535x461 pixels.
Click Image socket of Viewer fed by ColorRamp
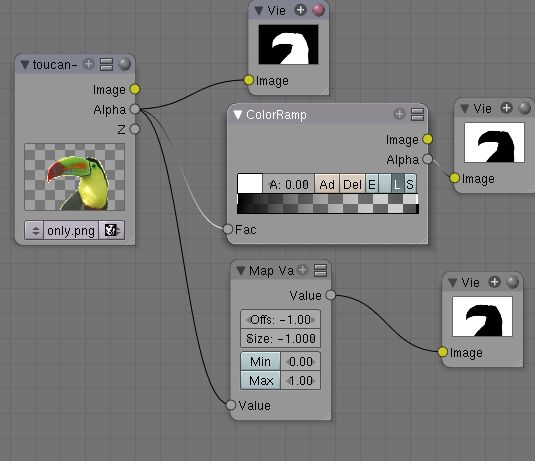tap(454, 178)
